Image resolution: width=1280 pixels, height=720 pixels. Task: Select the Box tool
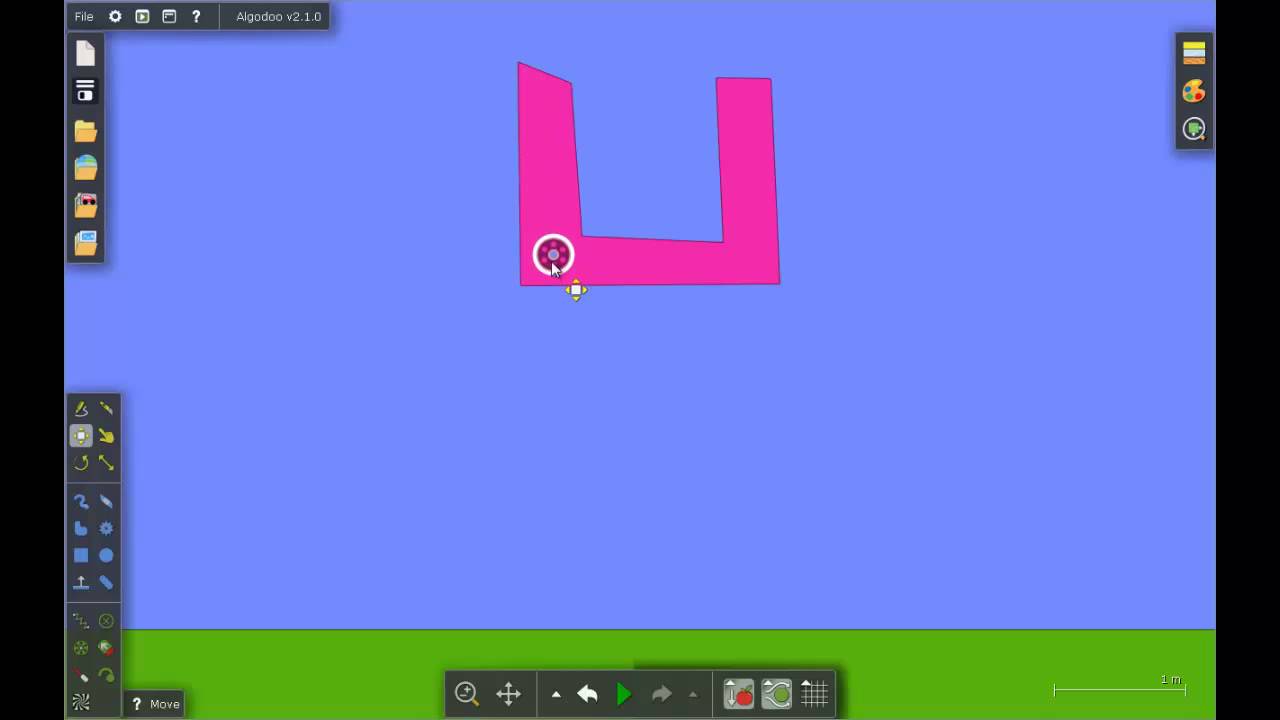[81, 555]
